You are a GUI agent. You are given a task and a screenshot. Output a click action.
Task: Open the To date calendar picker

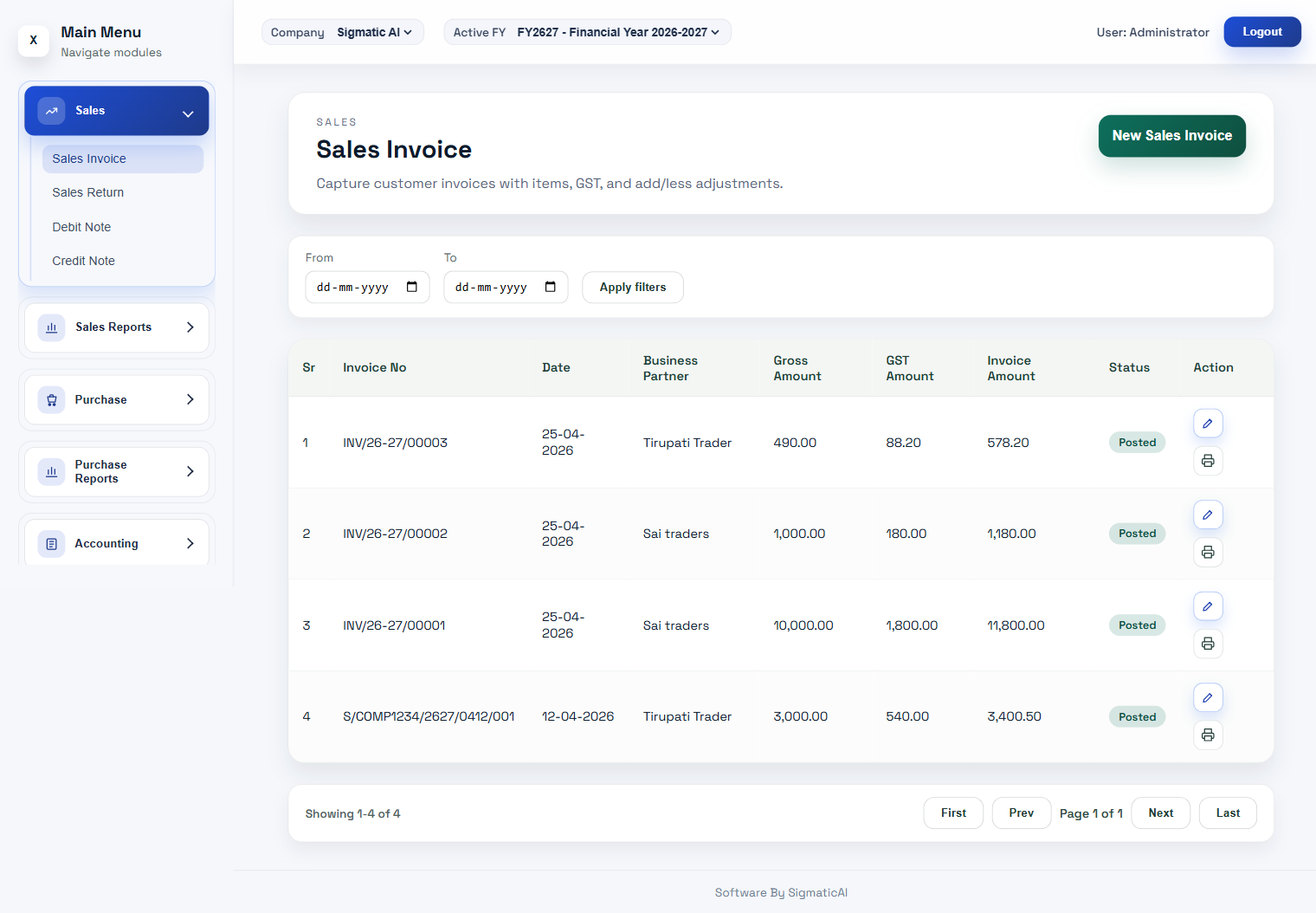(551, 287)
